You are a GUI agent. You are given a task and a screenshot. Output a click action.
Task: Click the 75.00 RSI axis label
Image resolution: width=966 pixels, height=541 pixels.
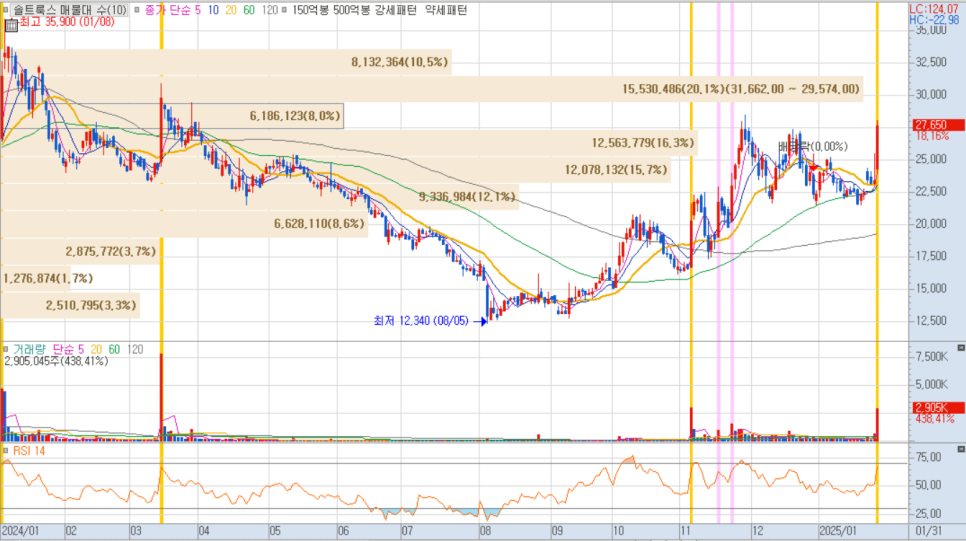928,457
